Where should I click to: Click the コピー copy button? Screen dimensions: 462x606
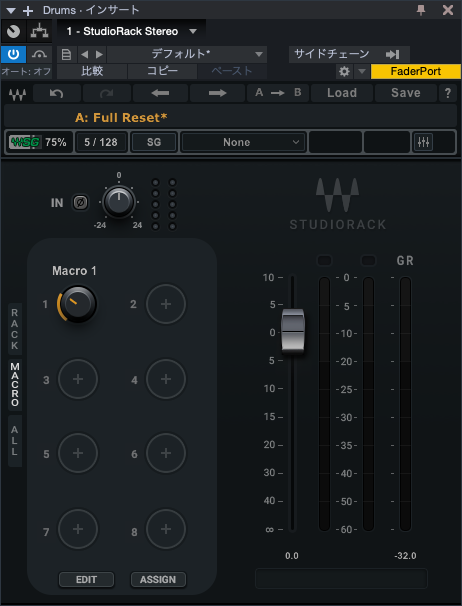tap(162, 71)
